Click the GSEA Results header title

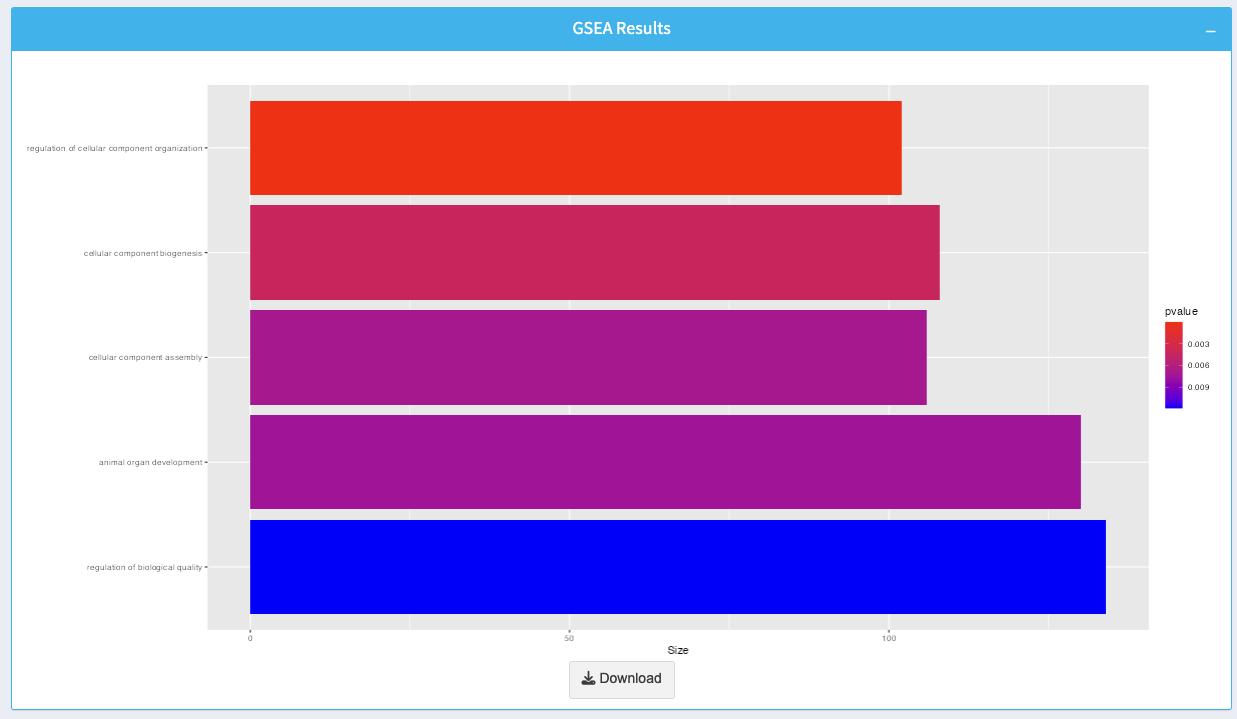coord(621,29)
